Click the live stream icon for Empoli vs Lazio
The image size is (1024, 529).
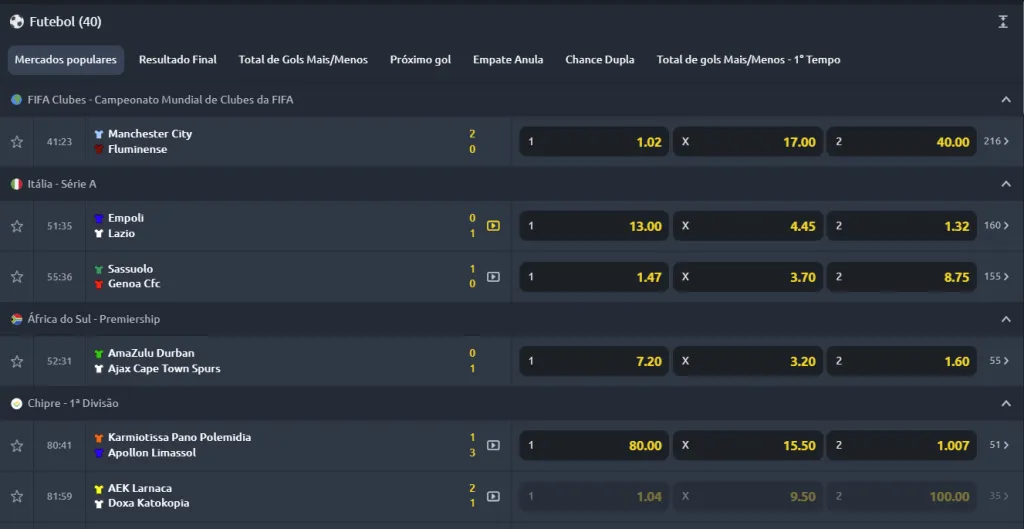pyautogui.click(x=493, y=226)
